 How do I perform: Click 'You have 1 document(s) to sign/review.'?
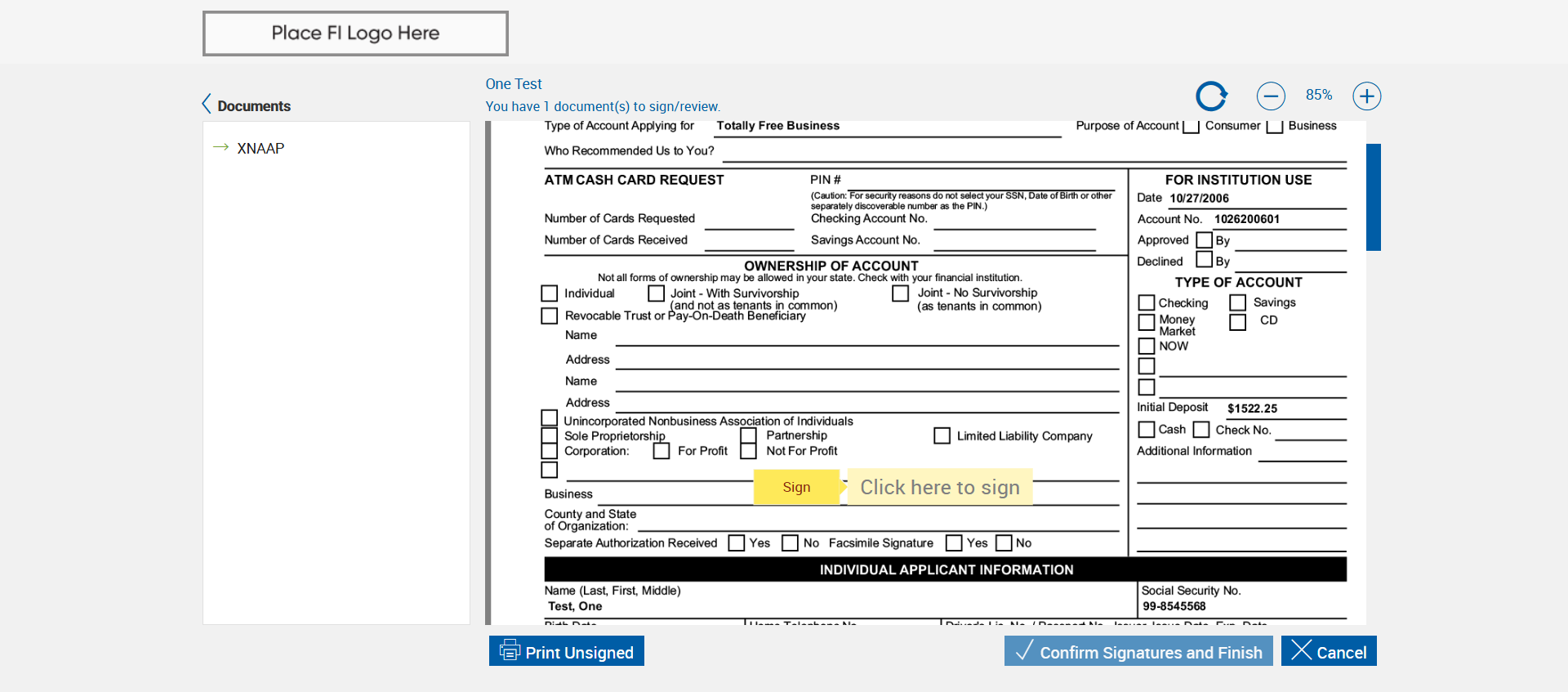pyautogui.click(x=603, y=106)
